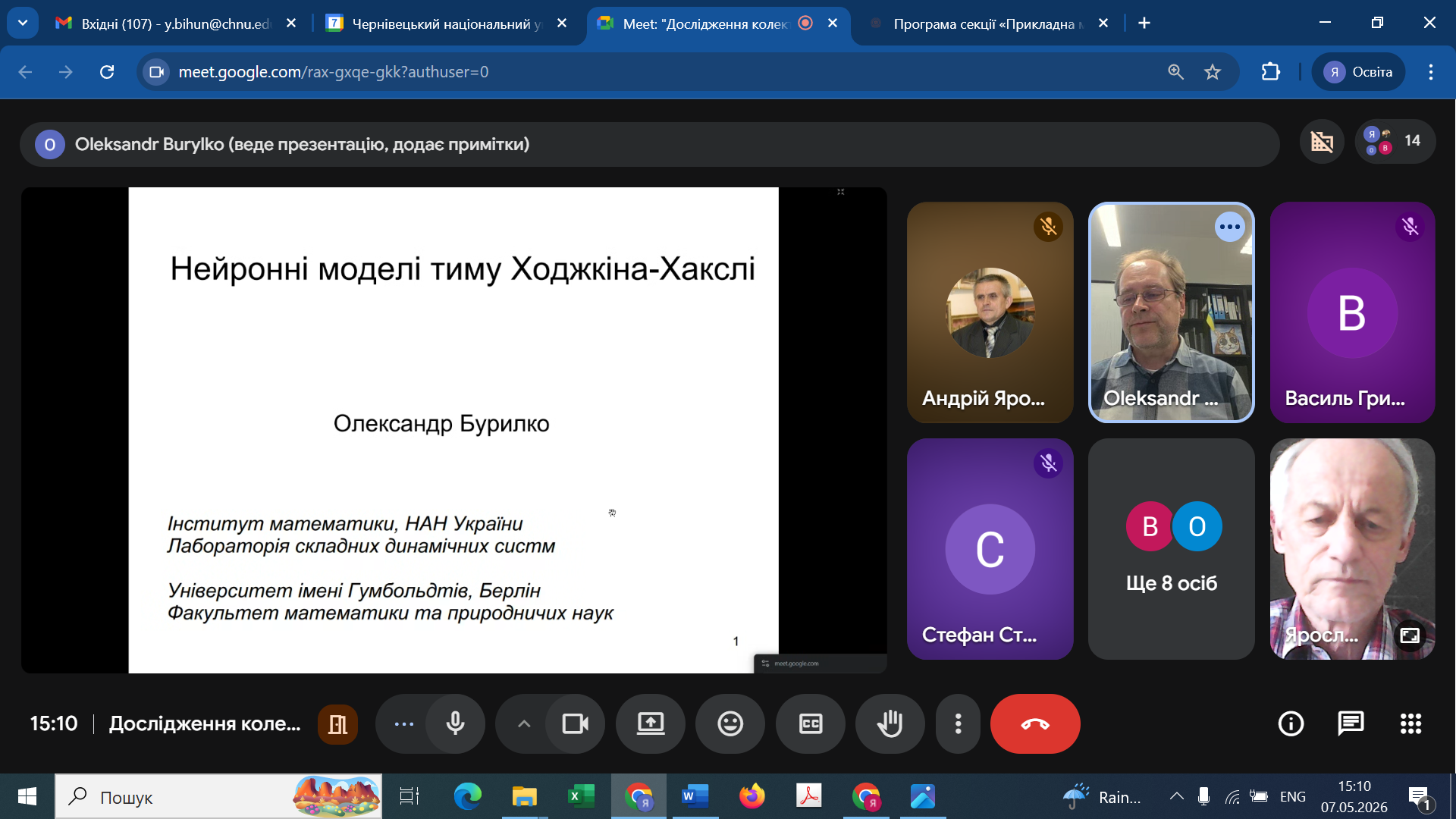Open the tab search dropdown arrow

tap(23, 23)
